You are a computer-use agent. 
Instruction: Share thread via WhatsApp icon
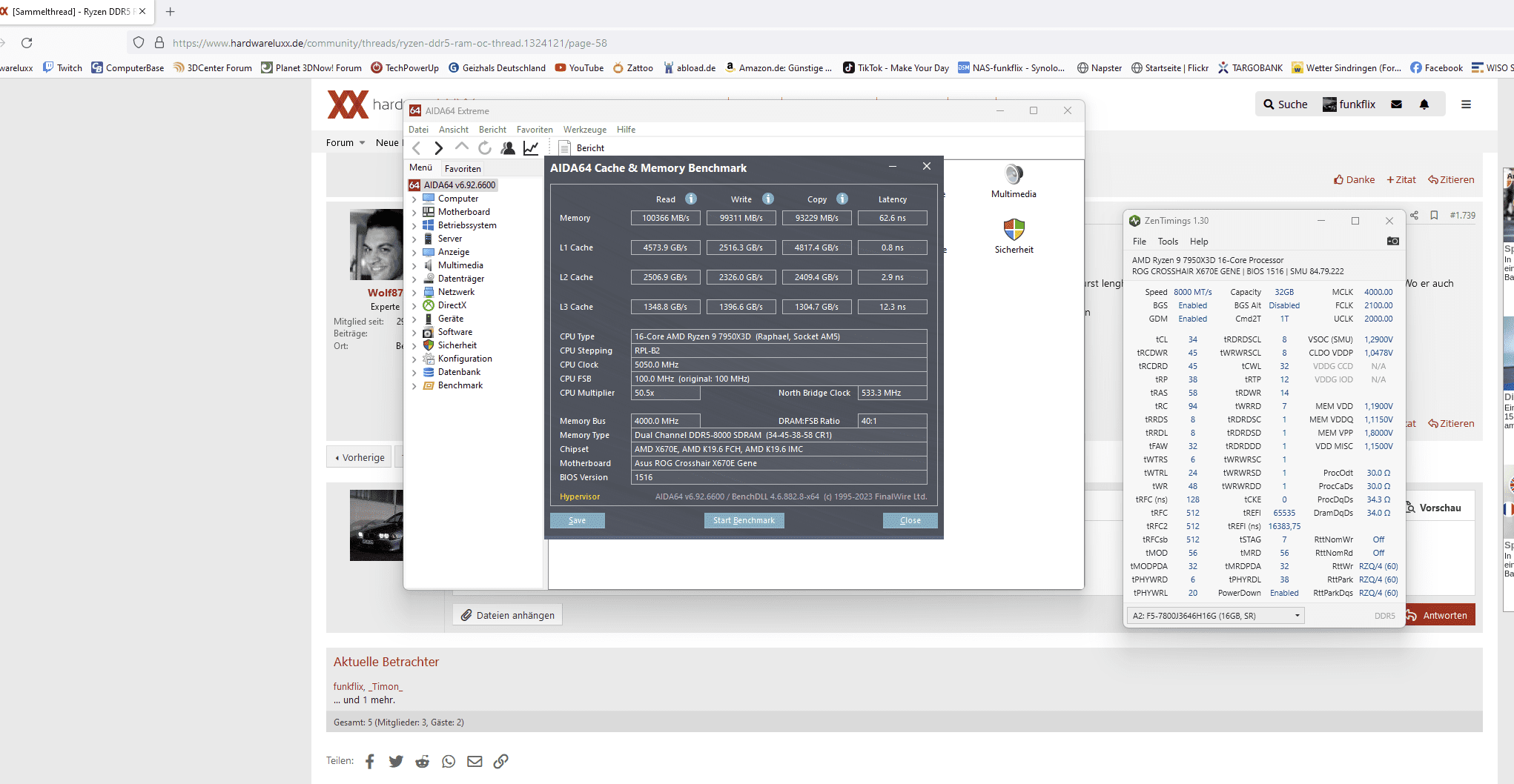pyautogui.click(x=449, y=761)
